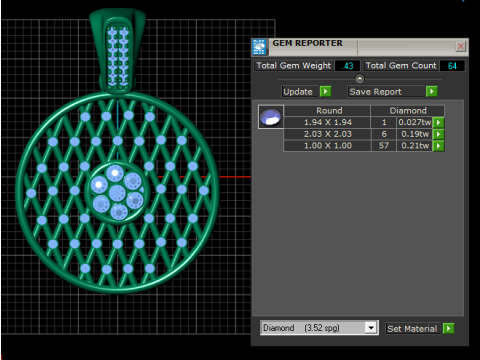
Task: Click green arrow for 0.19tw row
Action: pyautogui.click(x=438, y=134)
